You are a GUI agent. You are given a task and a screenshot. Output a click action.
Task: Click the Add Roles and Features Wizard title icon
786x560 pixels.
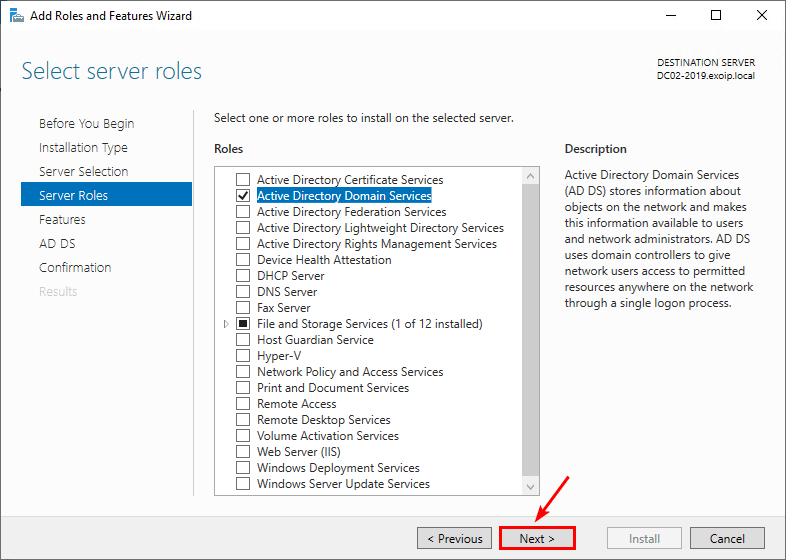[x=17, y=16]
